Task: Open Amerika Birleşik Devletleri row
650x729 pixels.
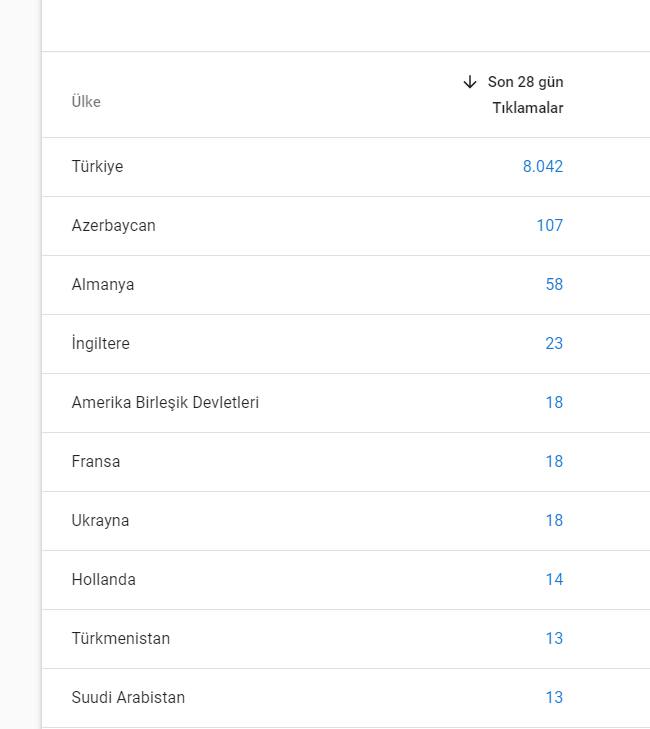Action: (346, 403)
